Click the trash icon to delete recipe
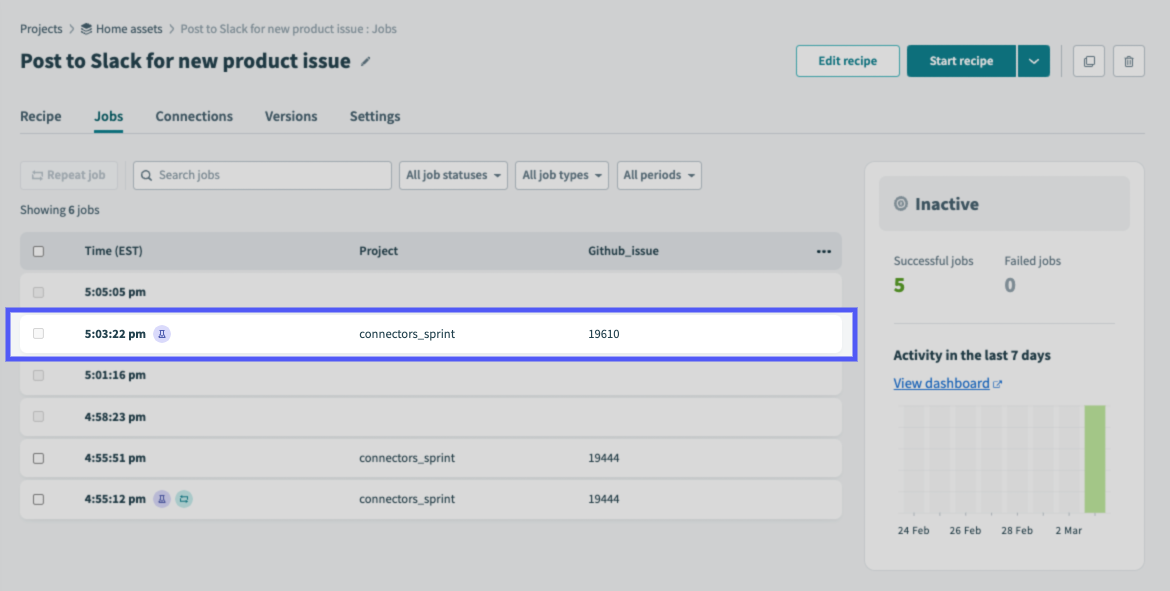The image size is (1170, 591). pyautogui.click(x=1128, y=61)
